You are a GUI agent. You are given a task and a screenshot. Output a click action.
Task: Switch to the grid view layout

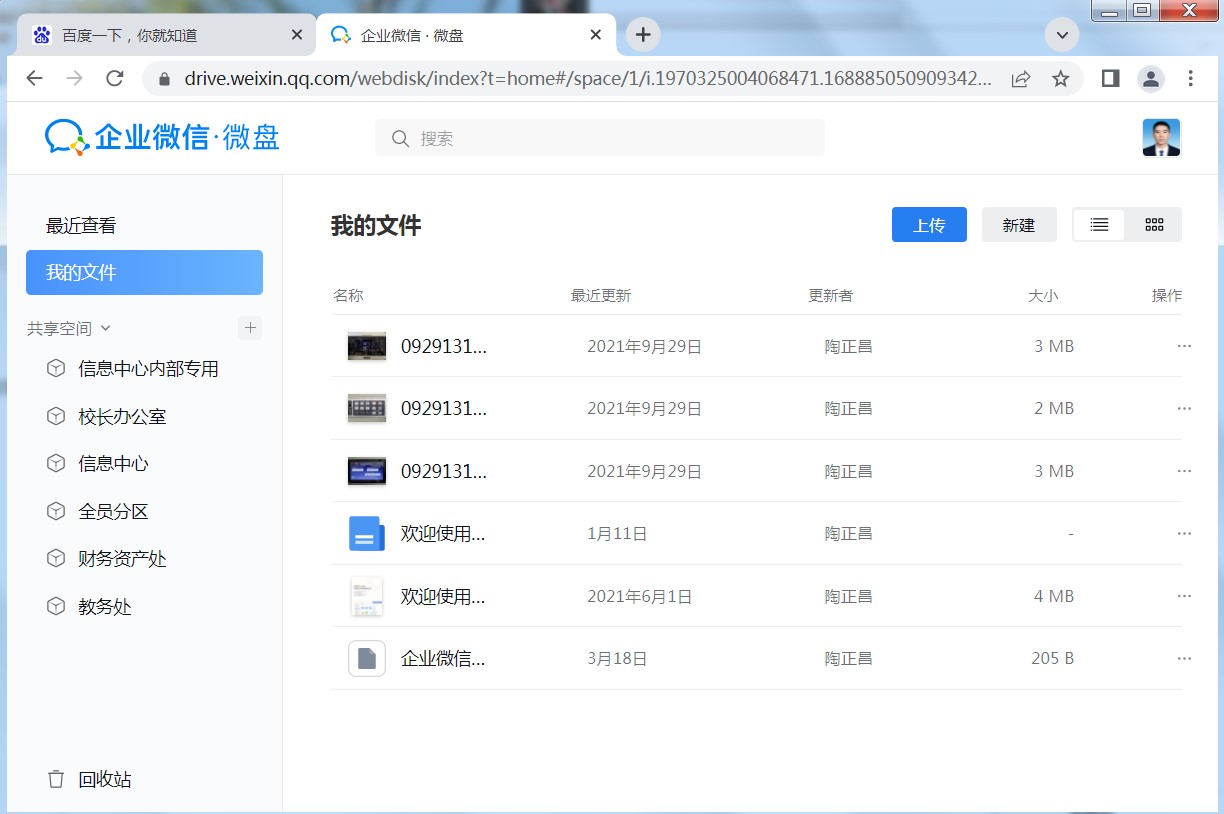(x=1154, y=225)
